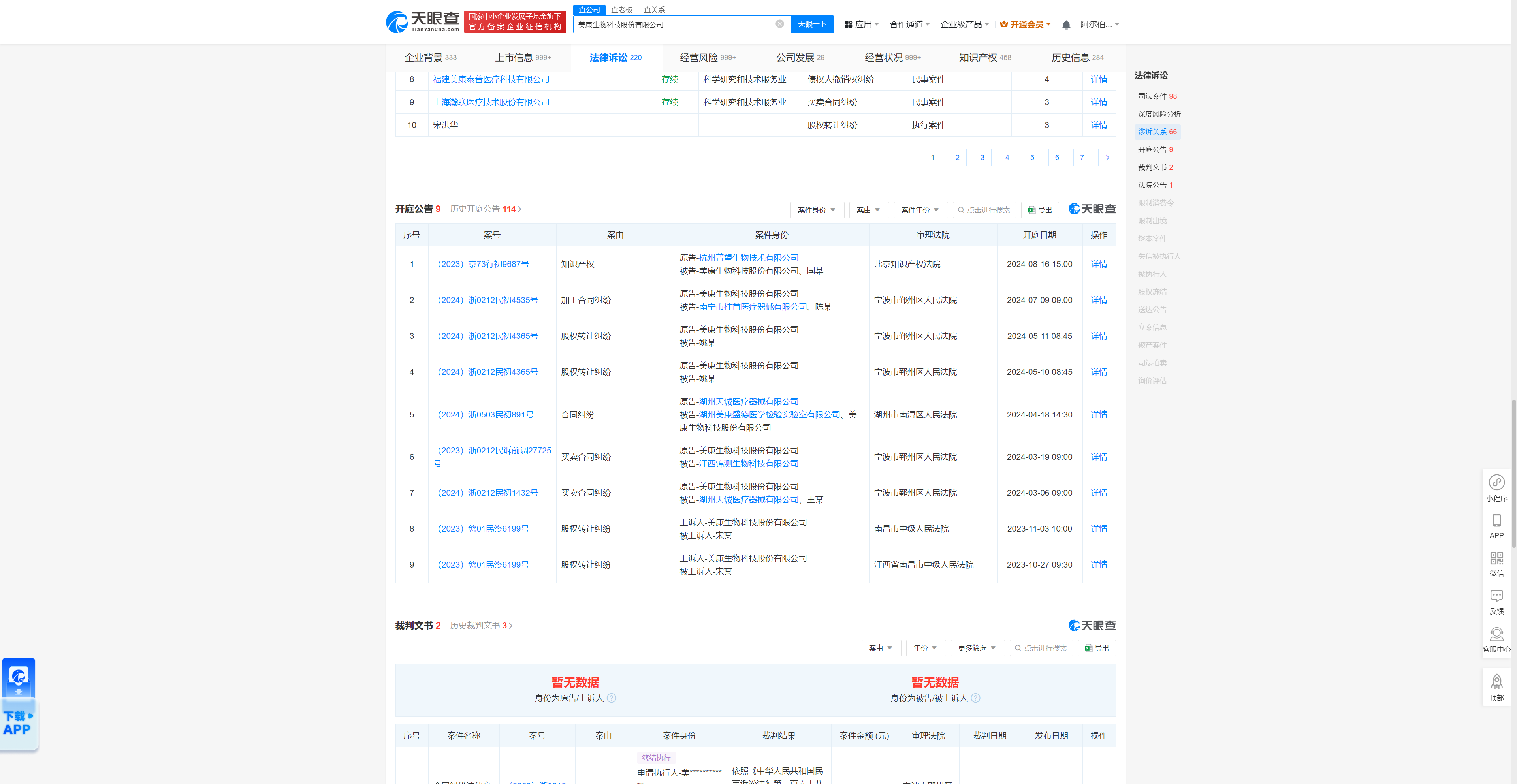
Task: Export 裁判文书 table via 导出 button
Action: click(x=1097, y=648)
